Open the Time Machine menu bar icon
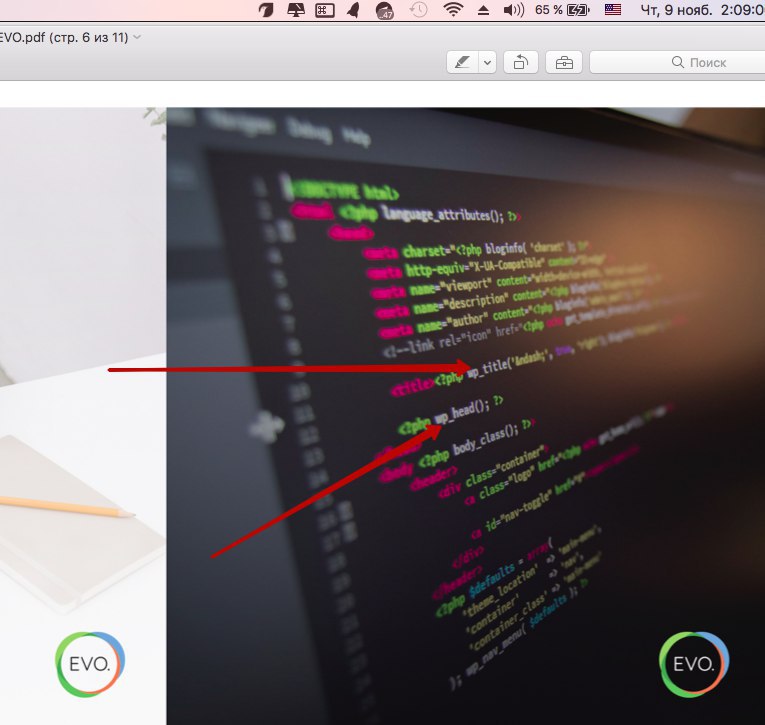The image size is (765, 725). coord(418,10)
